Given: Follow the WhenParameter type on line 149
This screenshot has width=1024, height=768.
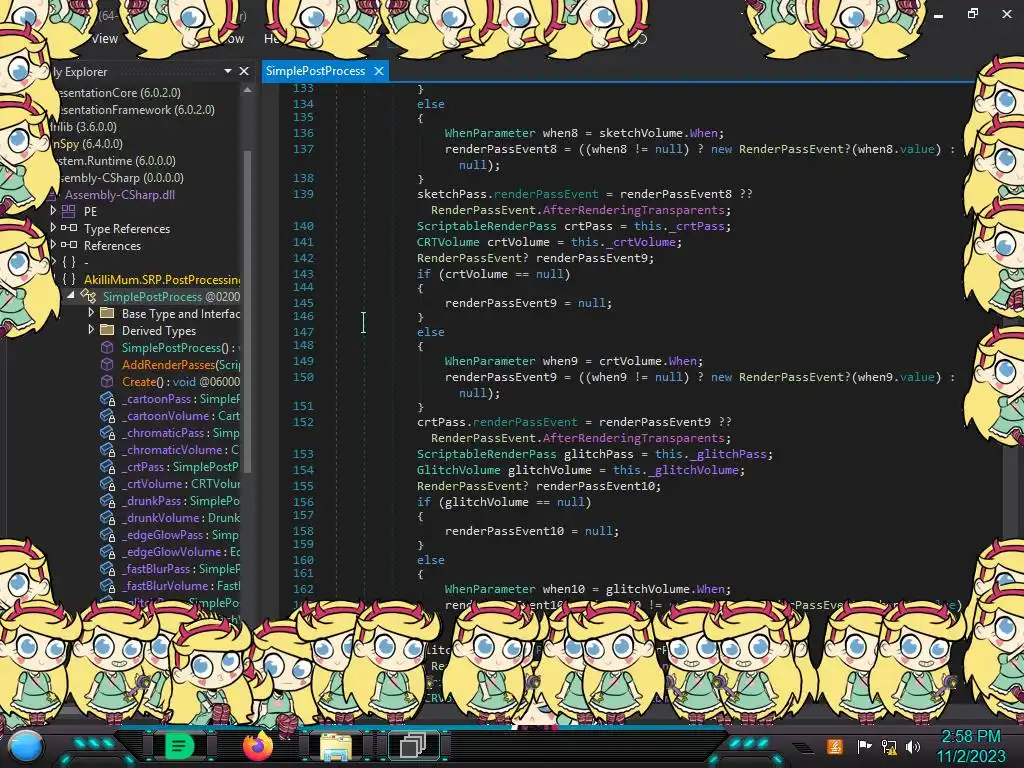Looking at the screenshot, I should [490, 360].
